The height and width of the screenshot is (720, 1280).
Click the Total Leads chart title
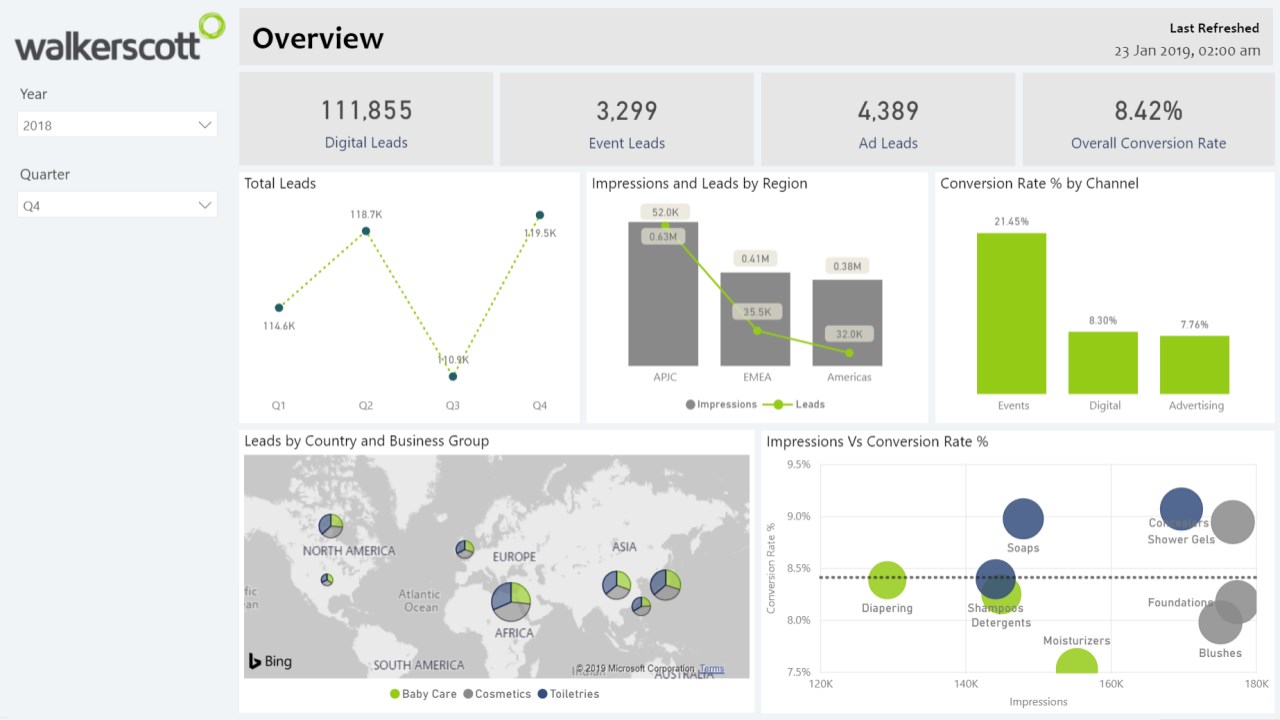coord(280,184)
